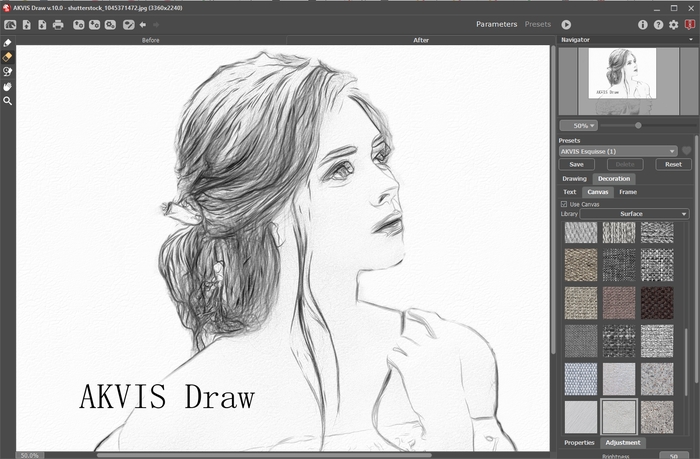The image size is (700, 459).
Task: Open the Drawing tab
Action: tap(574, 179)
